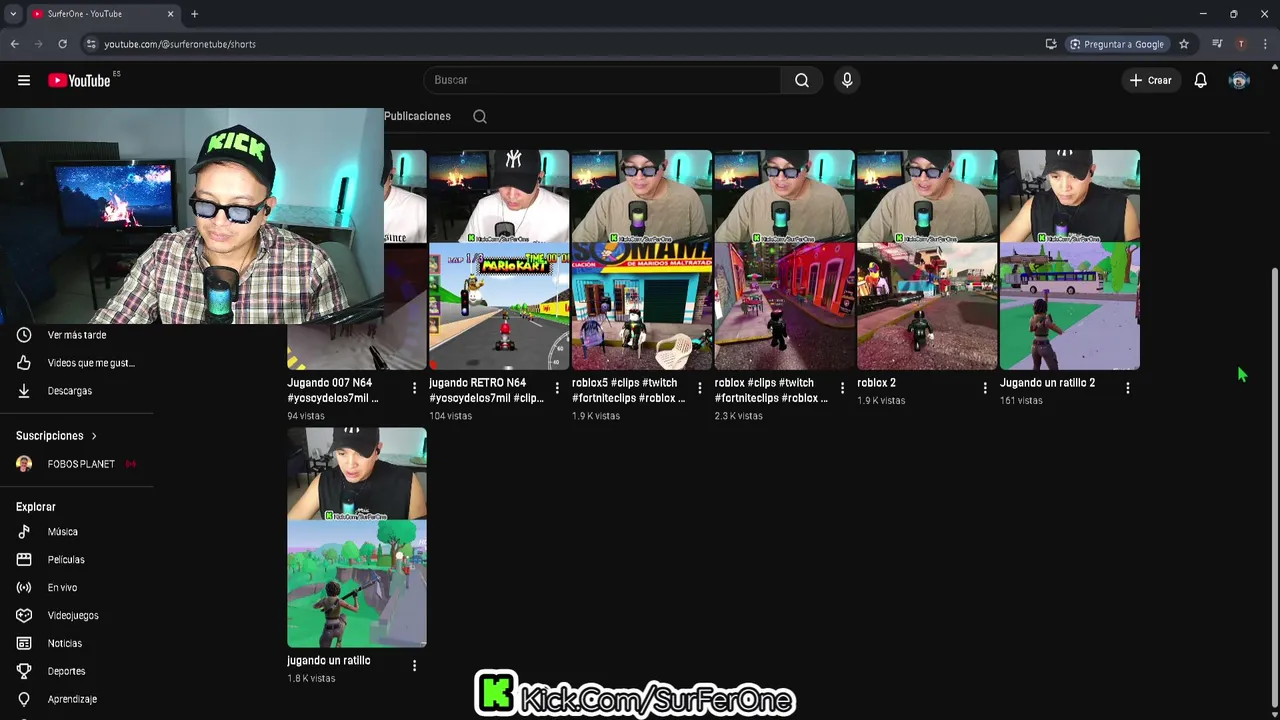Open the Publicaciones channel tab
The height and width of the screenshot is (720, 1280).
[417, 116]
